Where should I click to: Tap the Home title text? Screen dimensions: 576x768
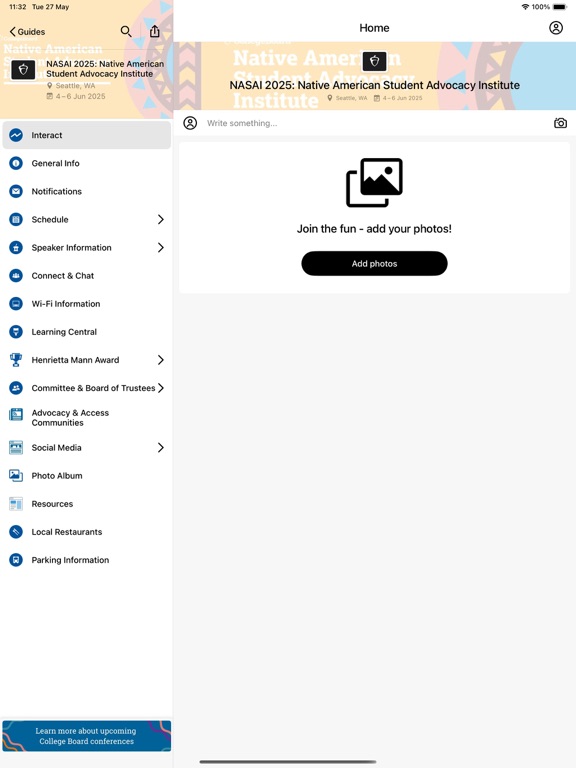(374, 28)
